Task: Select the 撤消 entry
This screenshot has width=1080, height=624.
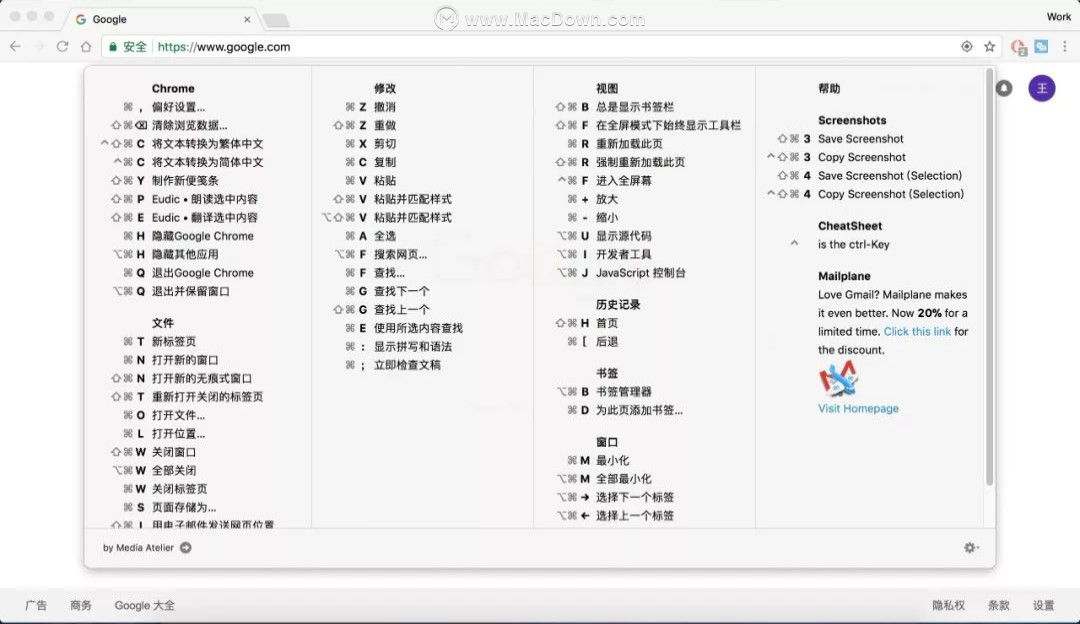Action: [384, 107]
